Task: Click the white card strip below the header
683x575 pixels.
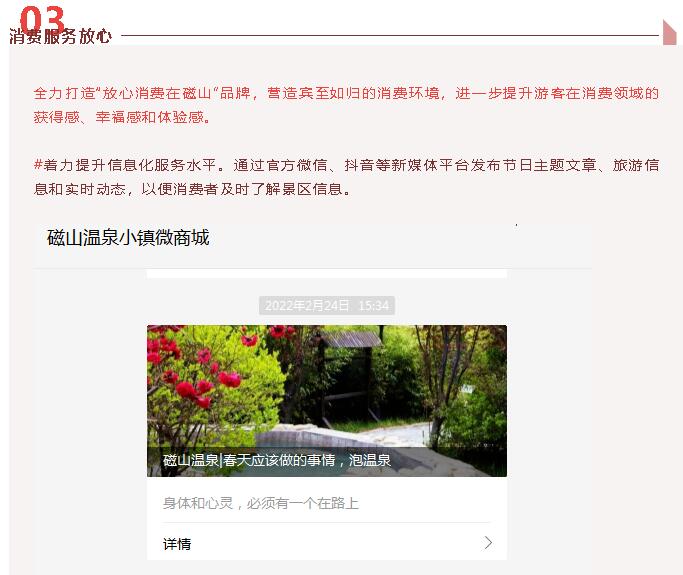Action: pos(327,274)
